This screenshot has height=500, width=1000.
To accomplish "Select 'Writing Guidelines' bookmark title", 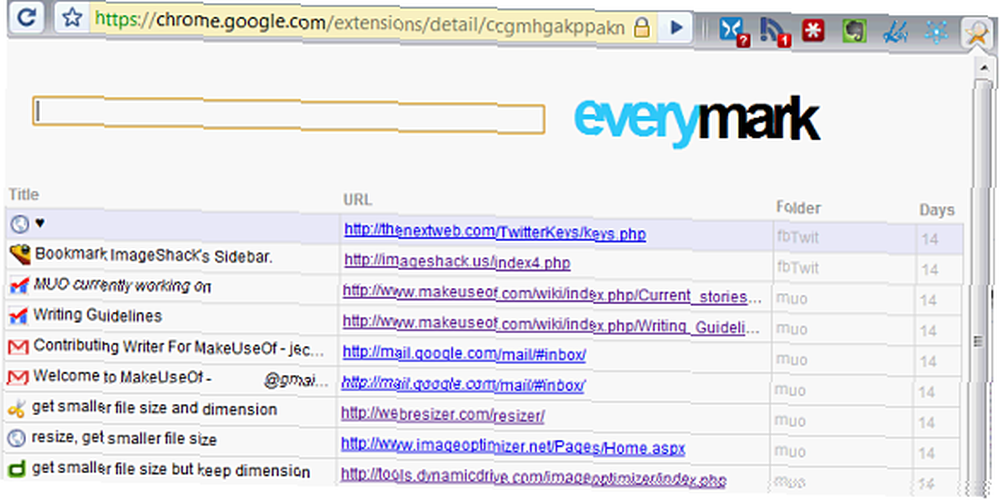I will coord(98,316).
